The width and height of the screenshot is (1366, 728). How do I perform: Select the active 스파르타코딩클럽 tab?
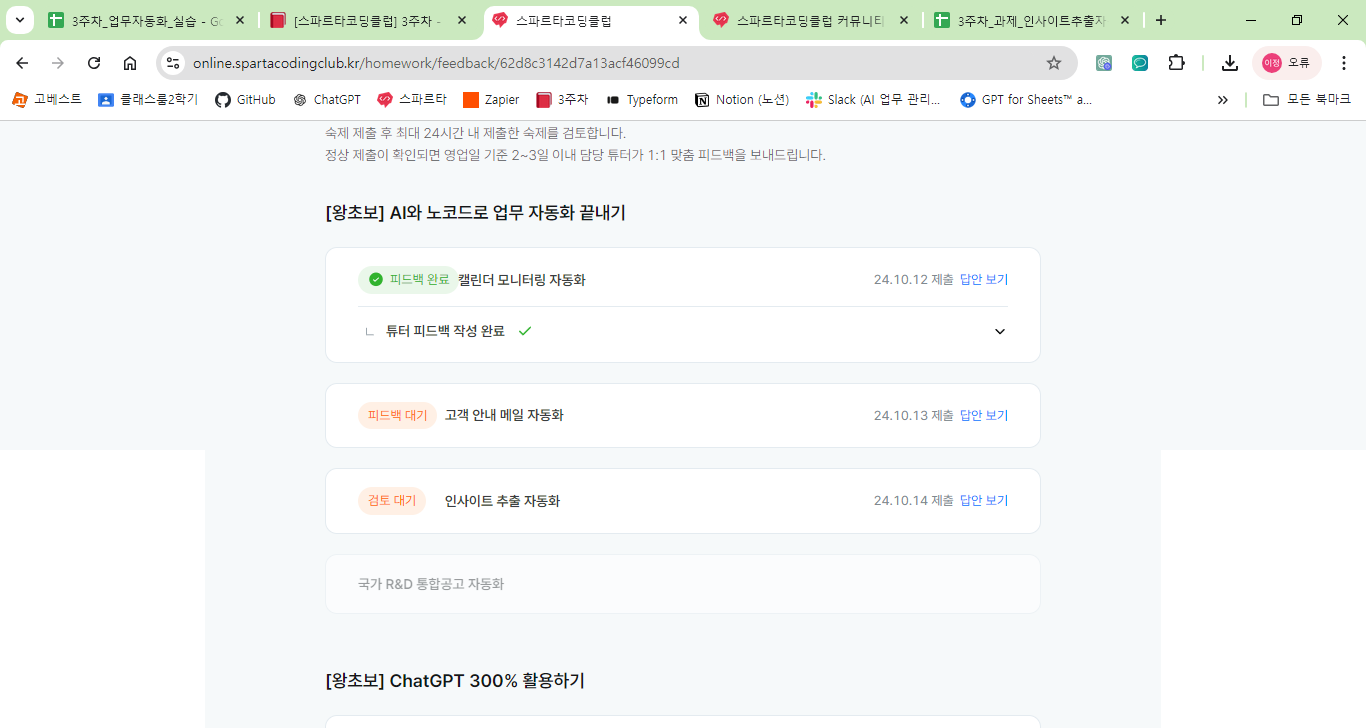point(592,20)
